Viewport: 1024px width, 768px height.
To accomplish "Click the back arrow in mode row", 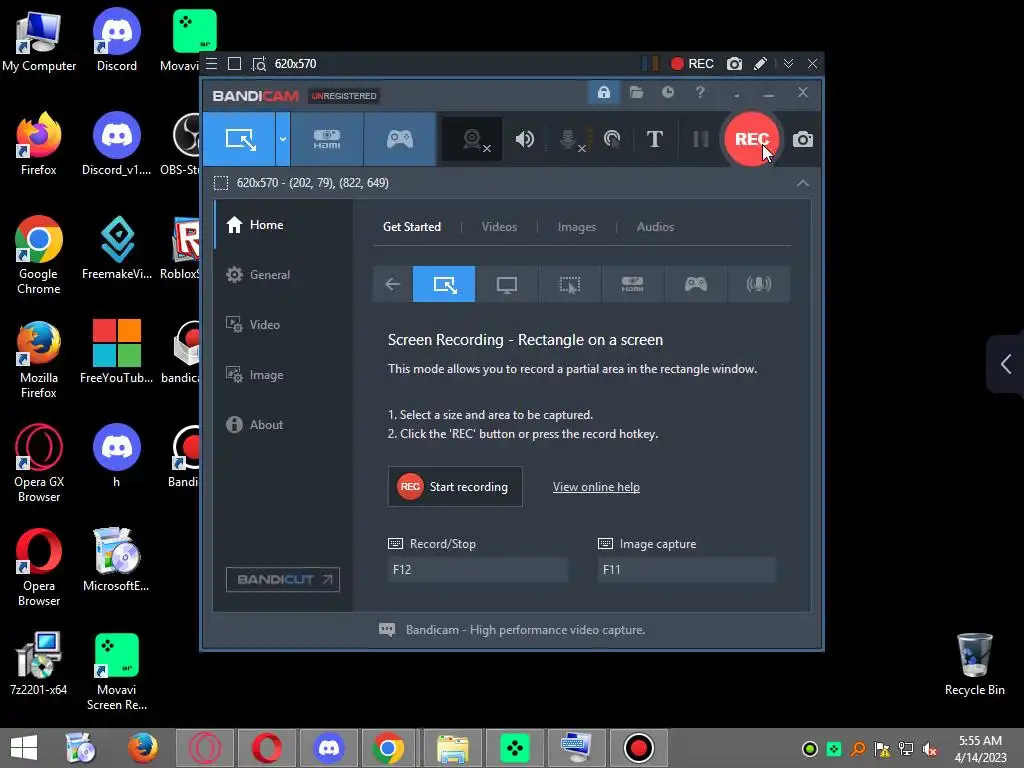I will (x=392, y=284).
